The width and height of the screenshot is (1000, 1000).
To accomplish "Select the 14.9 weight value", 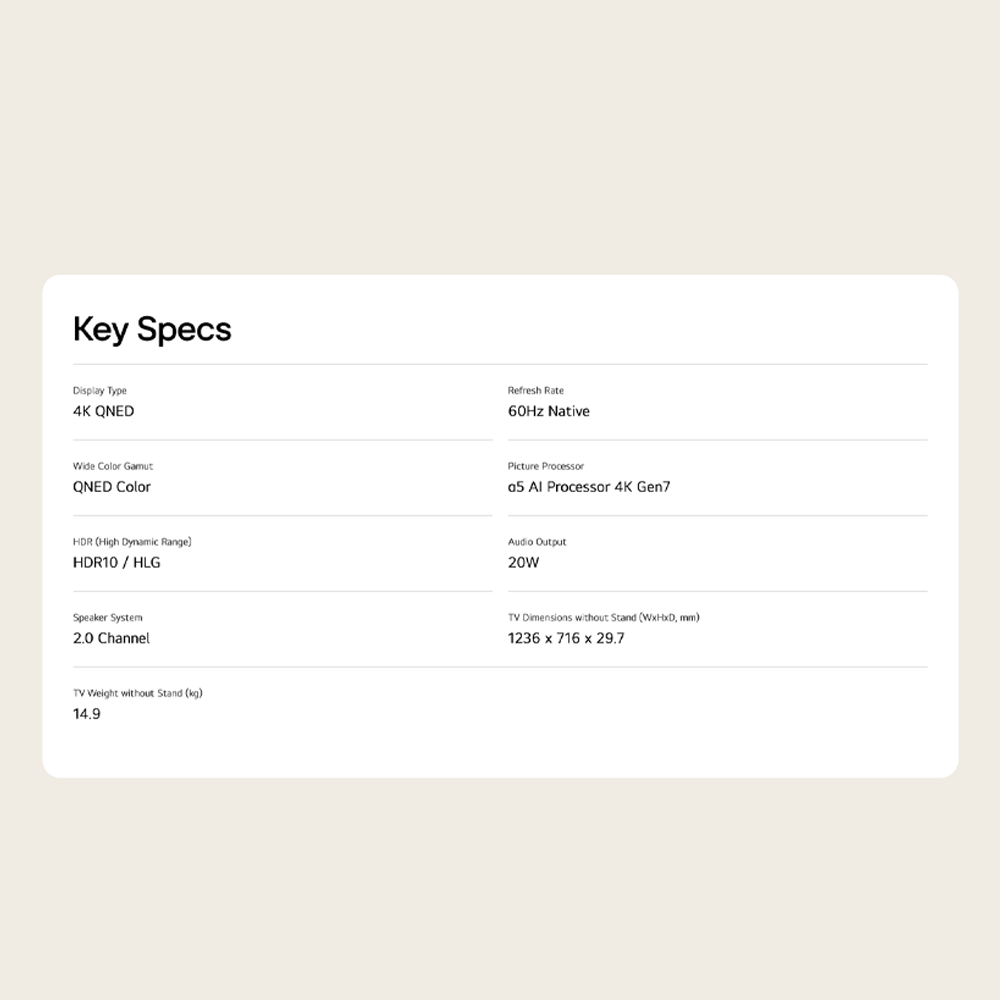I will click(x=87, y=714).
